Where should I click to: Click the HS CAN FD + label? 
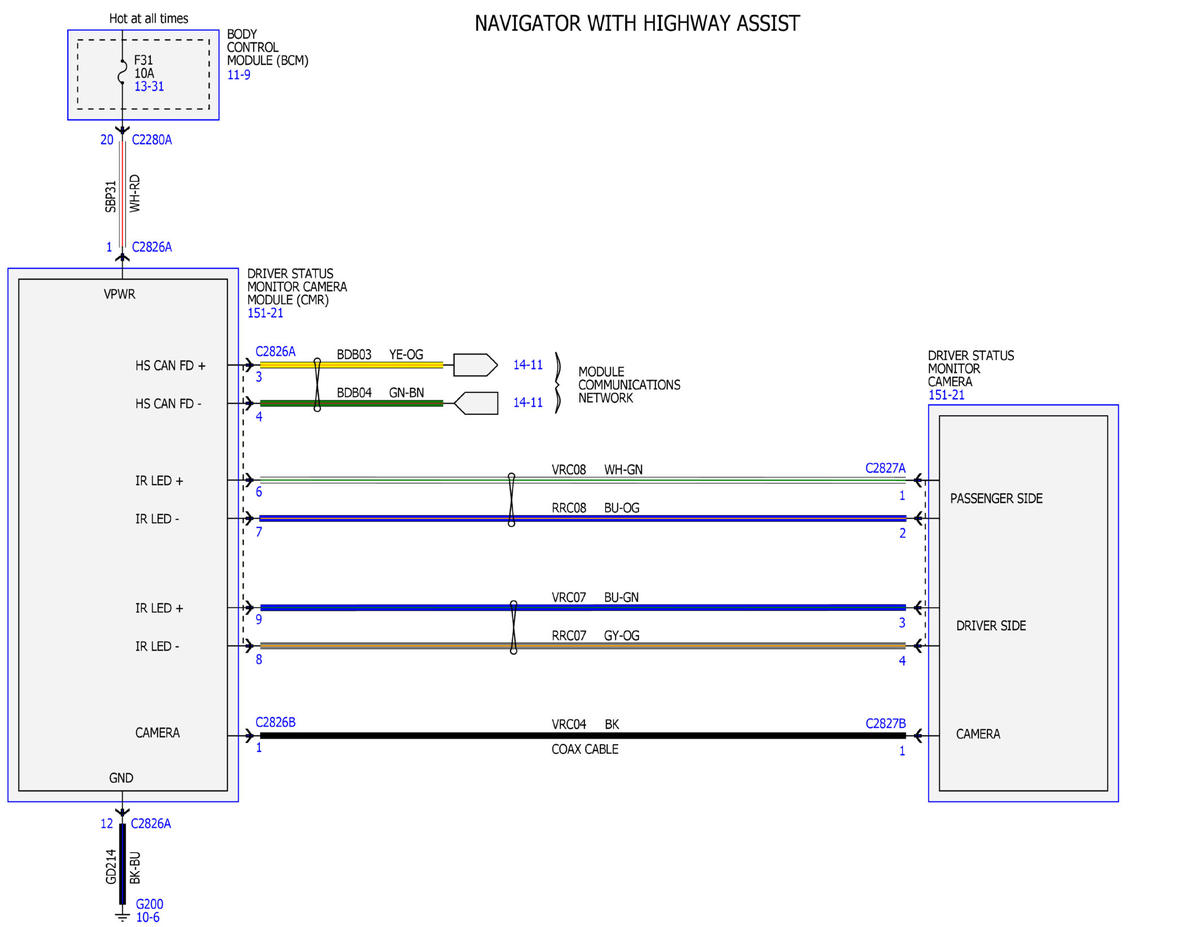click(170, 366)
